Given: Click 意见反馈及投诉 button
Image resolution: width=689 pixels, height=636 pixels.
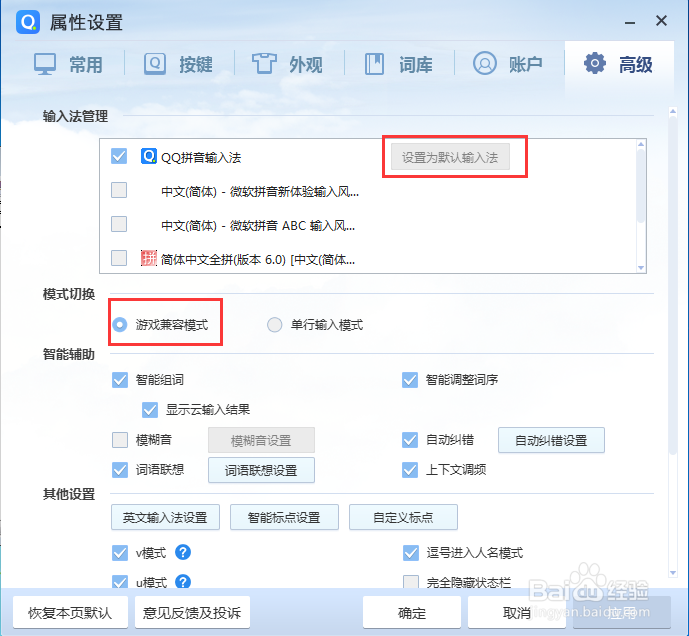Looking at the screenshot, I should (192, 612).
